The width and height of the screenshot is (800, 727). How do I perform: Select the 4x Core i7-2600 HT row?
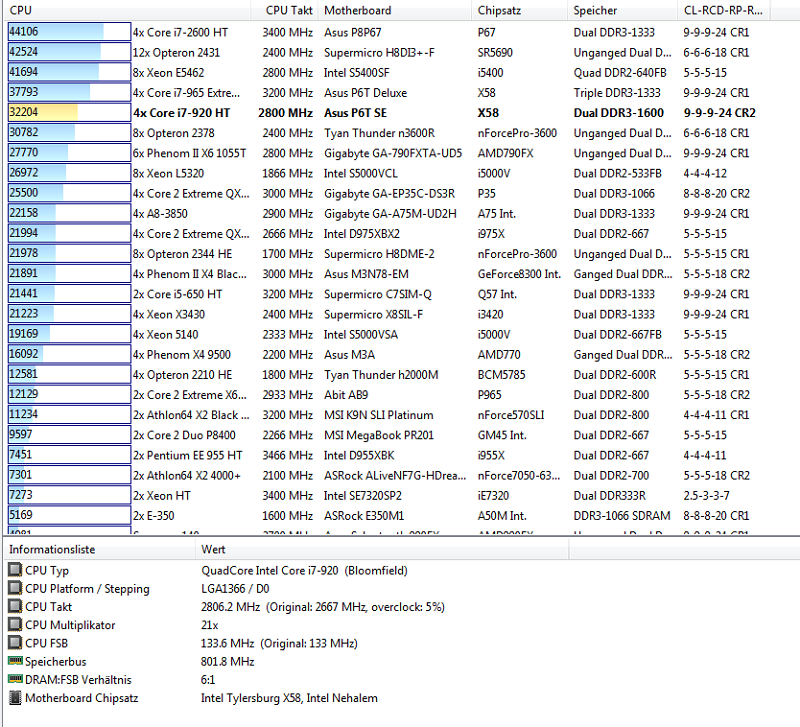pyautogui.click(x=388, y=32)
